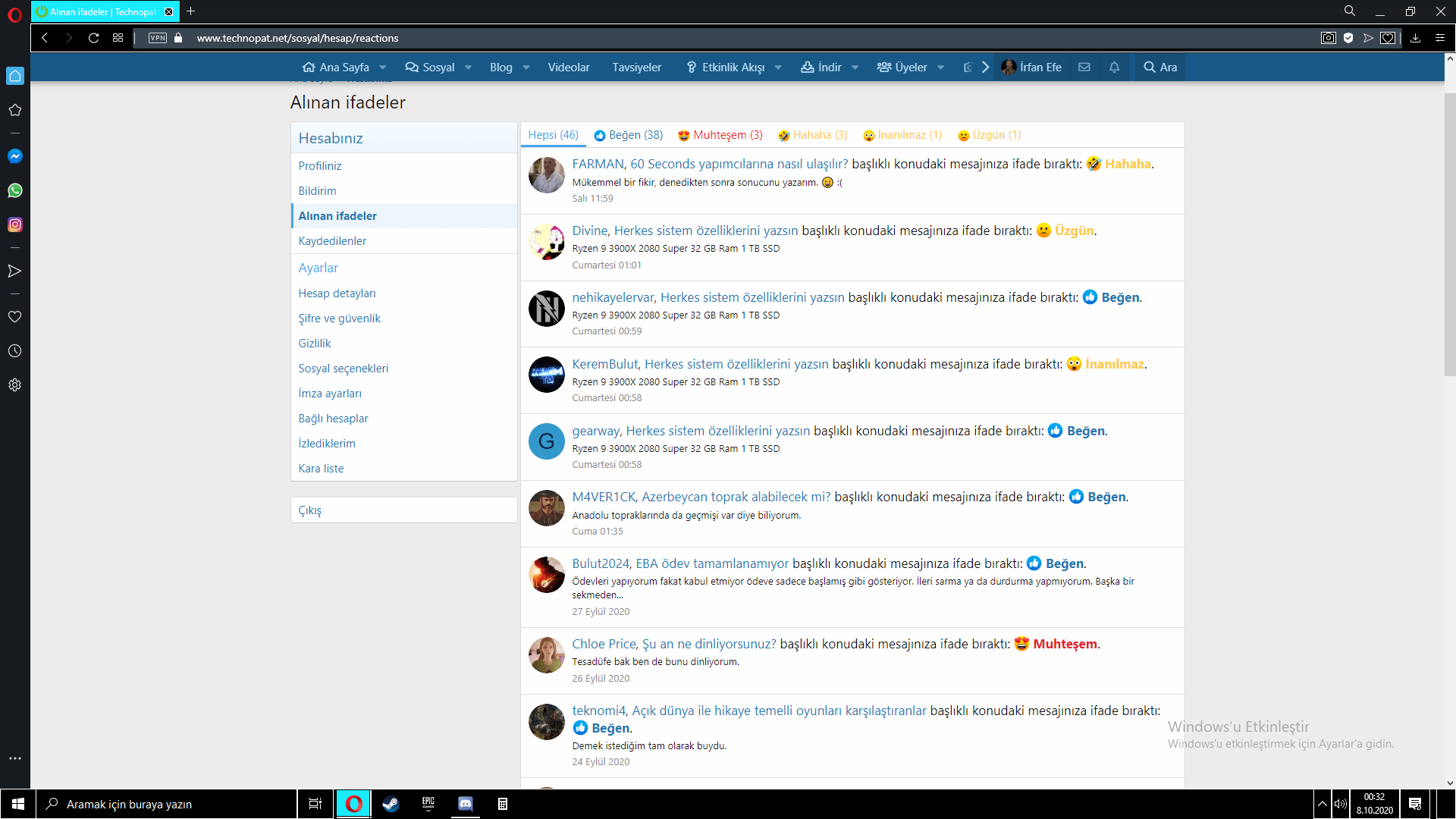Open FARMAN's profile avatar thumbnail
The image size is (1456, 819).
546,176
